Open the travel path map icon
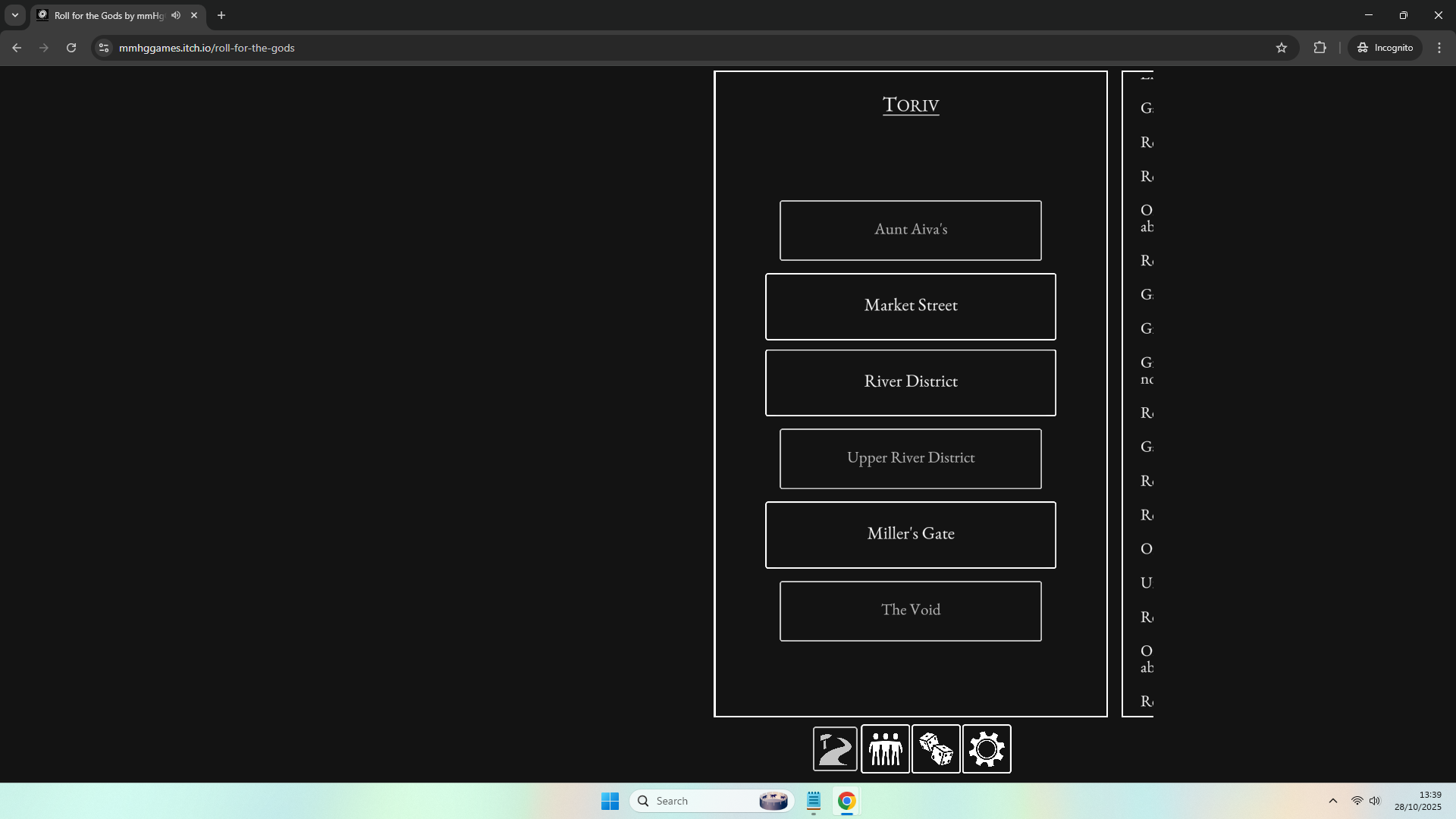1456x819 pixels. [835, 749]
